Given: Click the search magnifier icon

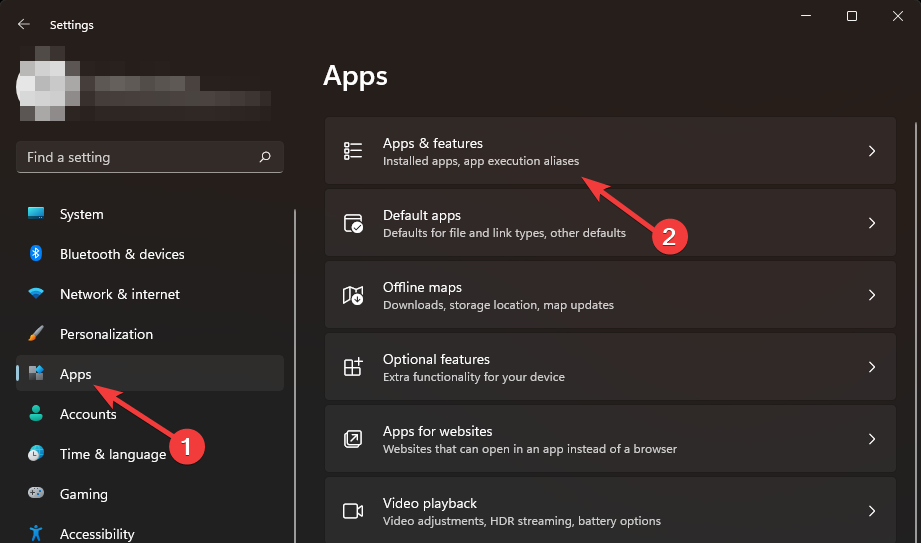Looking at the screenshot, I should pos(265,157).
